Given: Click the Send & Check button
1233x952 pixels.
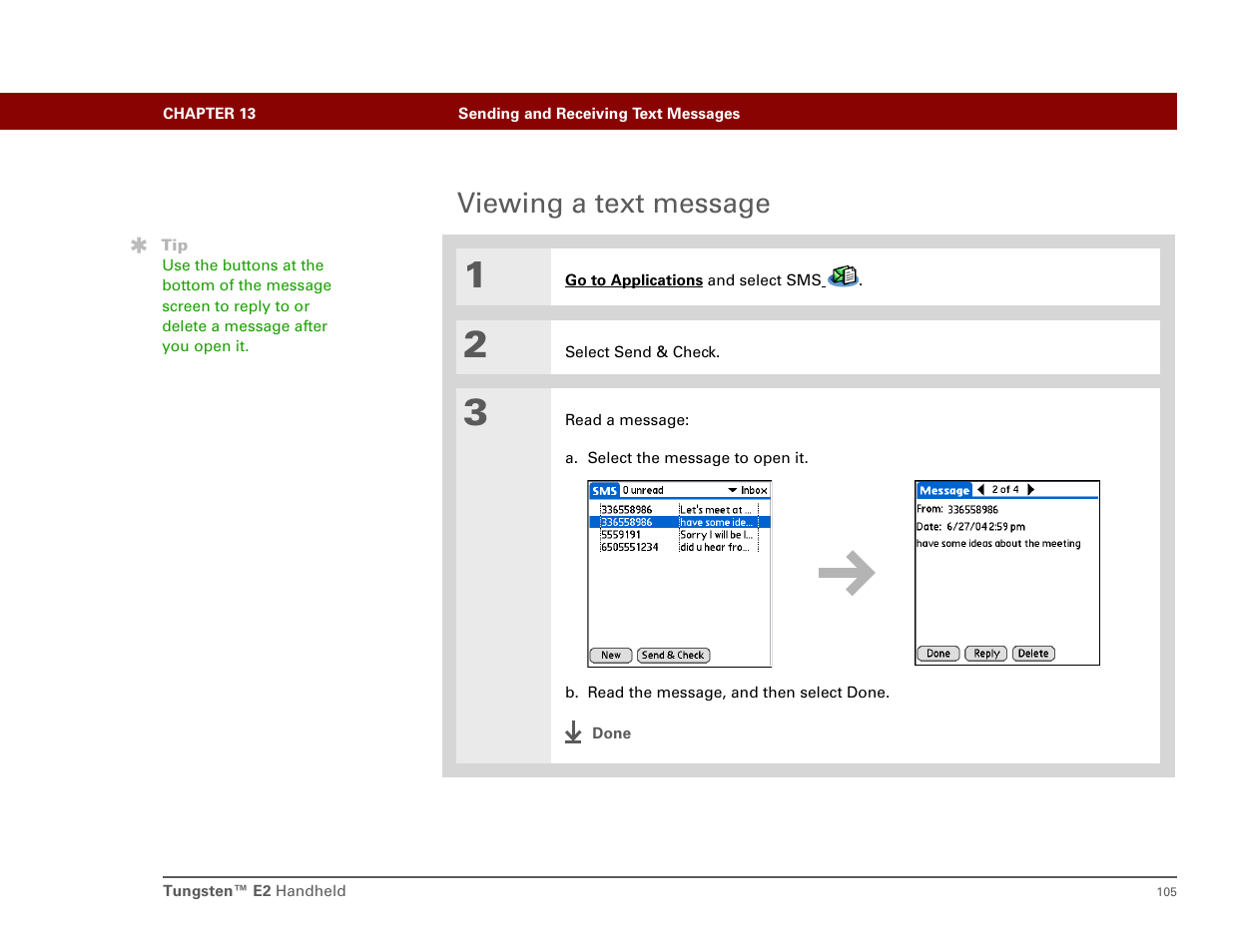Looking at the screenshot, I should 674,656.
